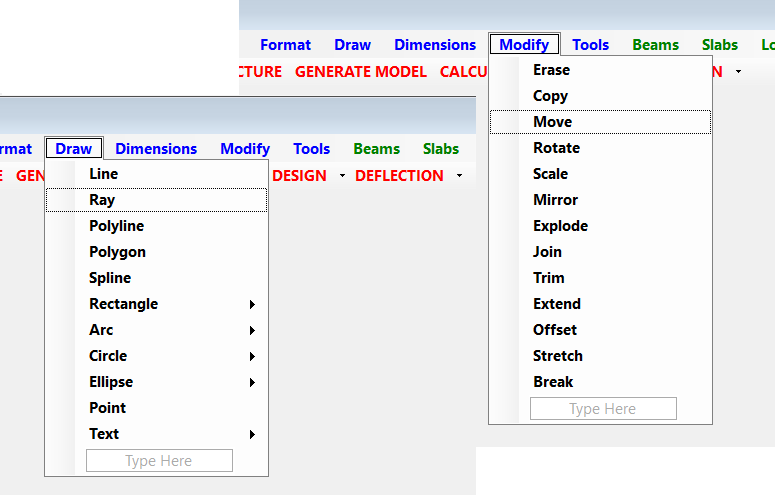The height and width of the screenshot is (495, 775).
Task: Click Join in the Modify menu
Action: (x=600, y=252)
